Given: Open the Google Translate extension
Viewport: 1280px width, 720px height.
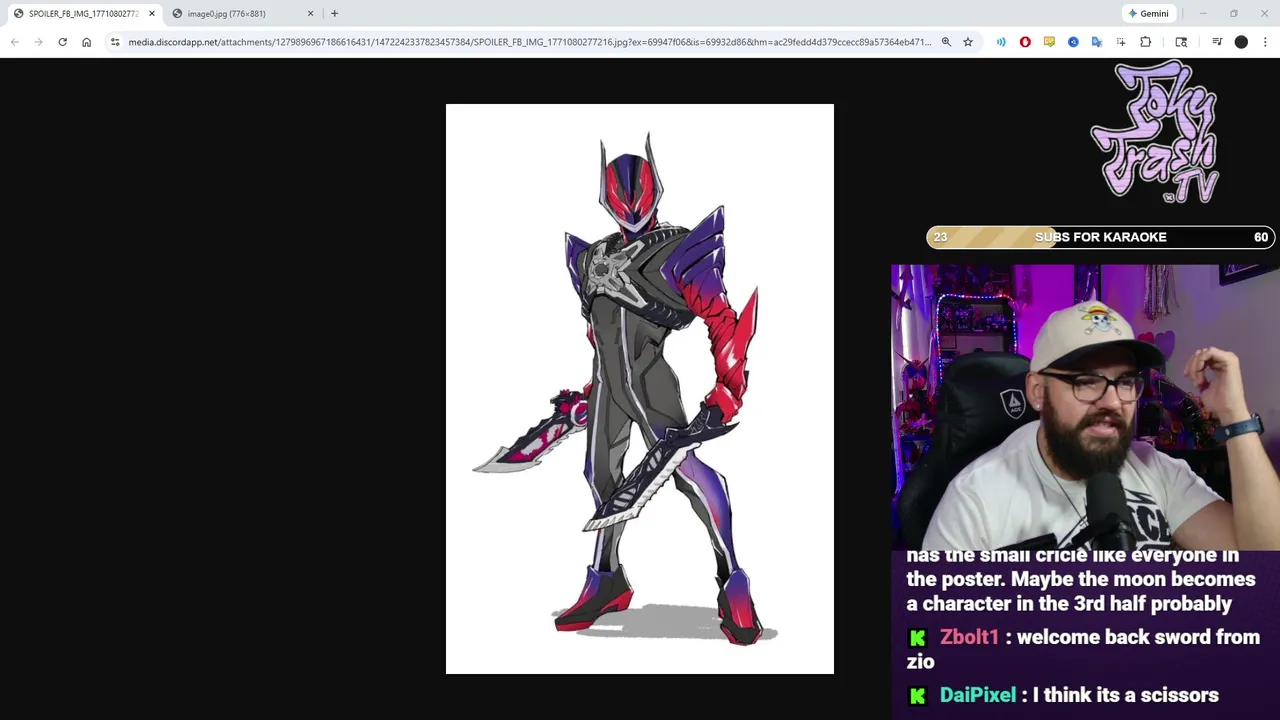Looking at the screenshot, I should 1097,42.
